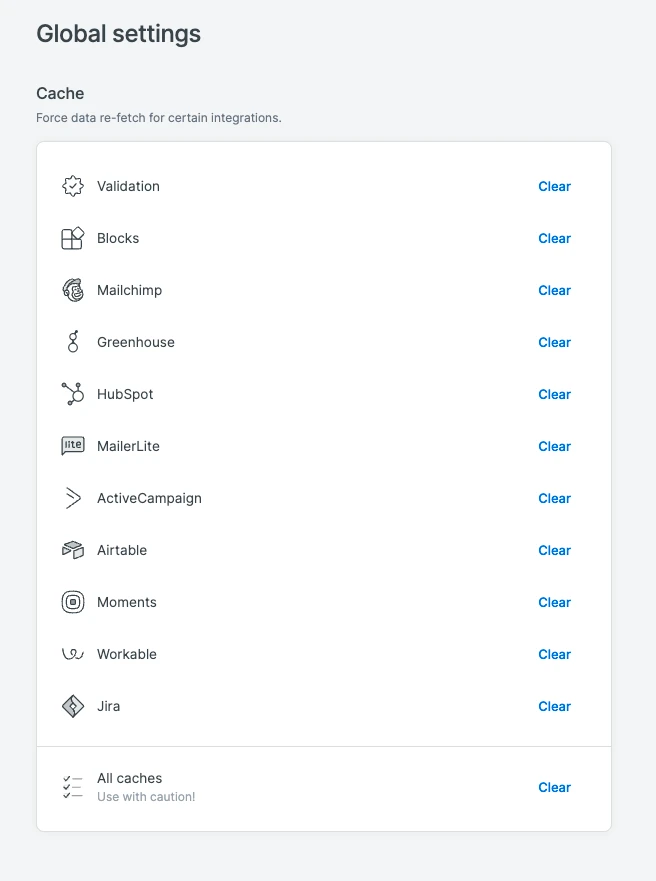Viewport: 656px width, 881px height.
Task: Click the HubSpot logo icon
Action: [73, 394]
